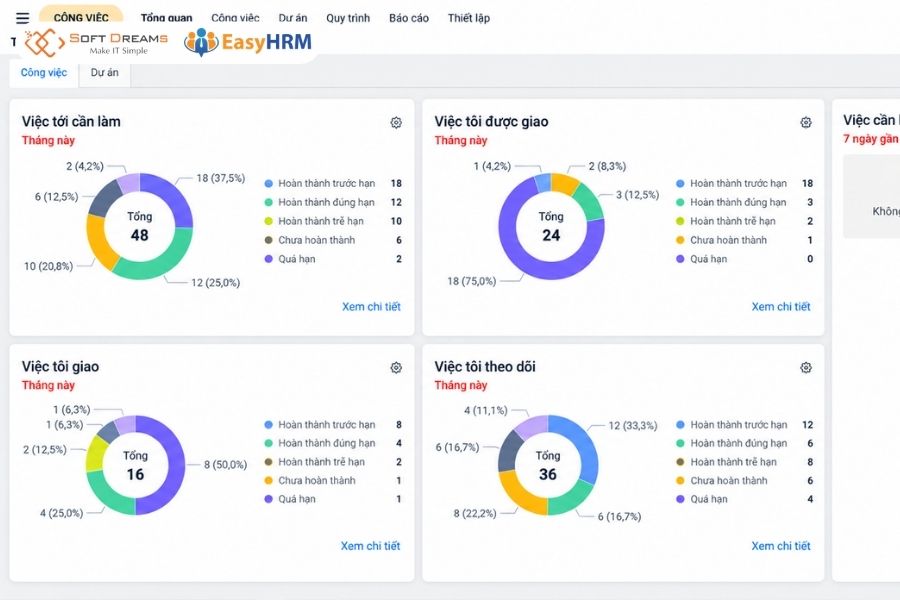This screenshot has height=600, width=900.
Task: Select the CÔNG VIỆC module pill
Action: click(81, 16)
